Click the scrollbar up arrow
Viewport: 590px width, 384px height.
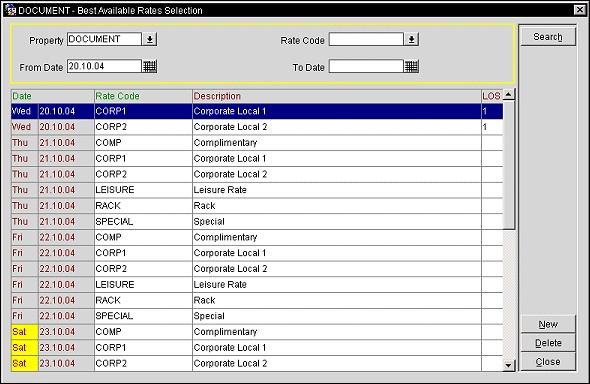coord(509,95)
